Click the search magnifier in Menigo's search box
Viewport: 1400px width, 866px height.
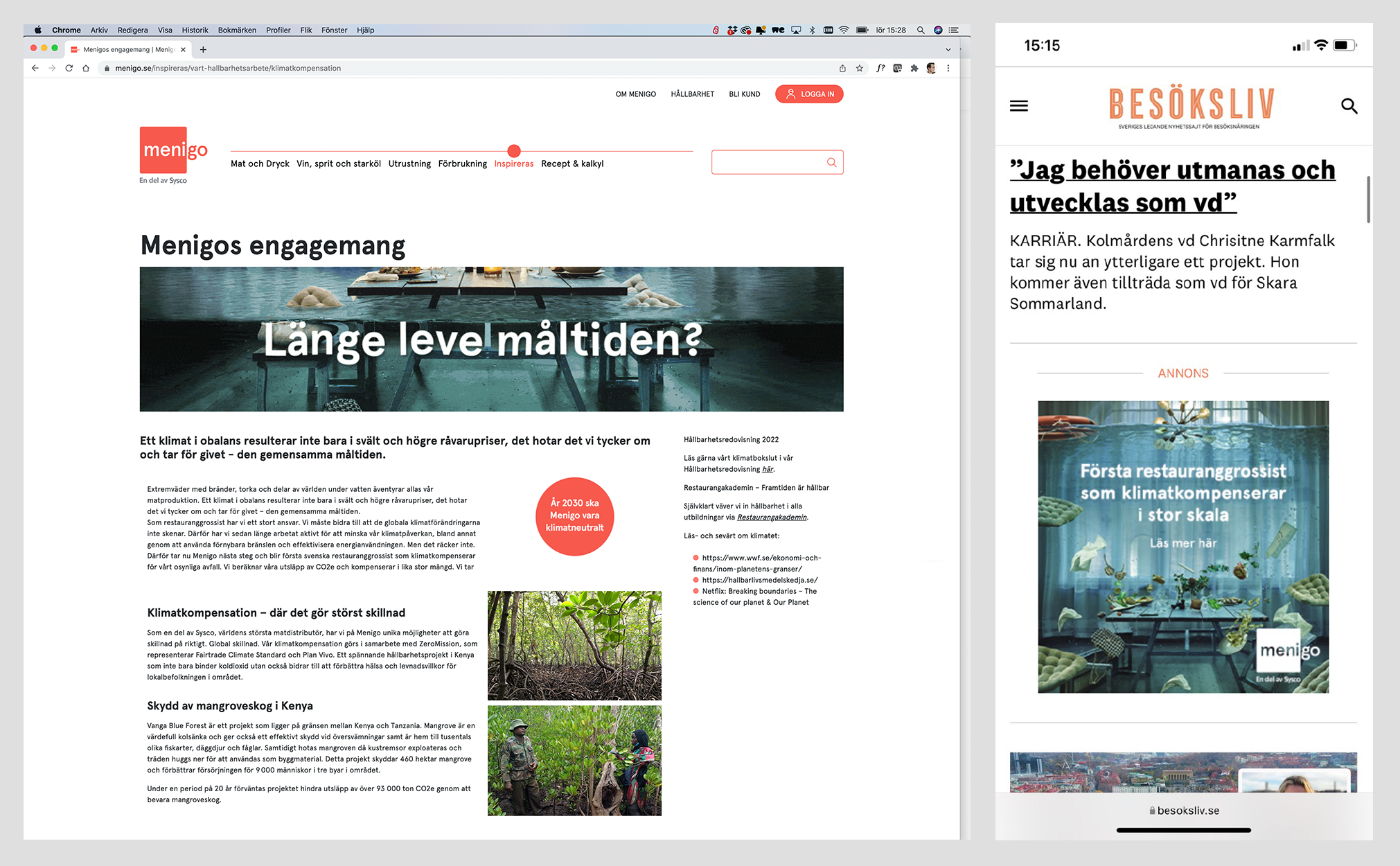click(x=831, y=162)
